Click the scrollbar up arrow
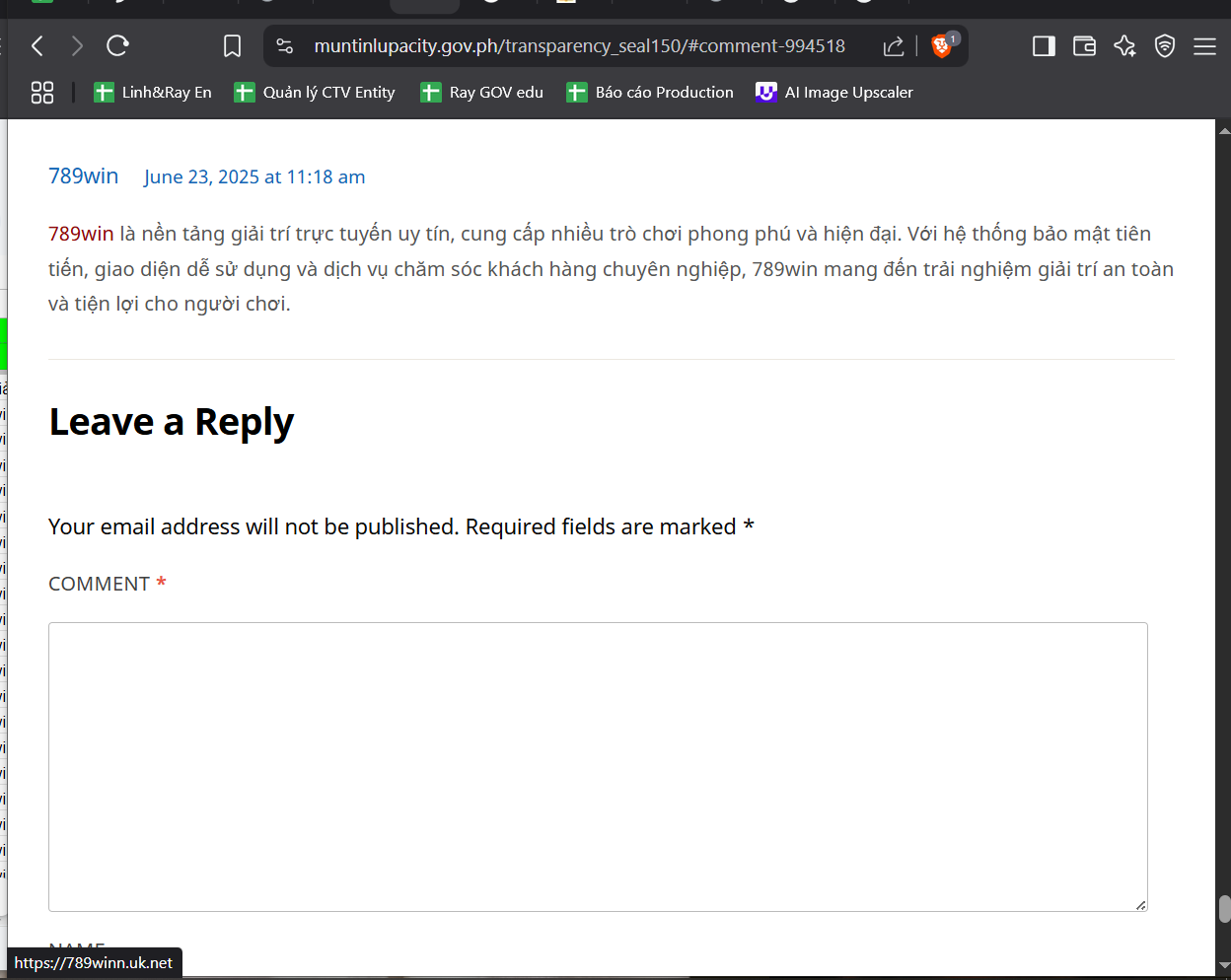1231x980 pixels. click(x=1224, y=130)
